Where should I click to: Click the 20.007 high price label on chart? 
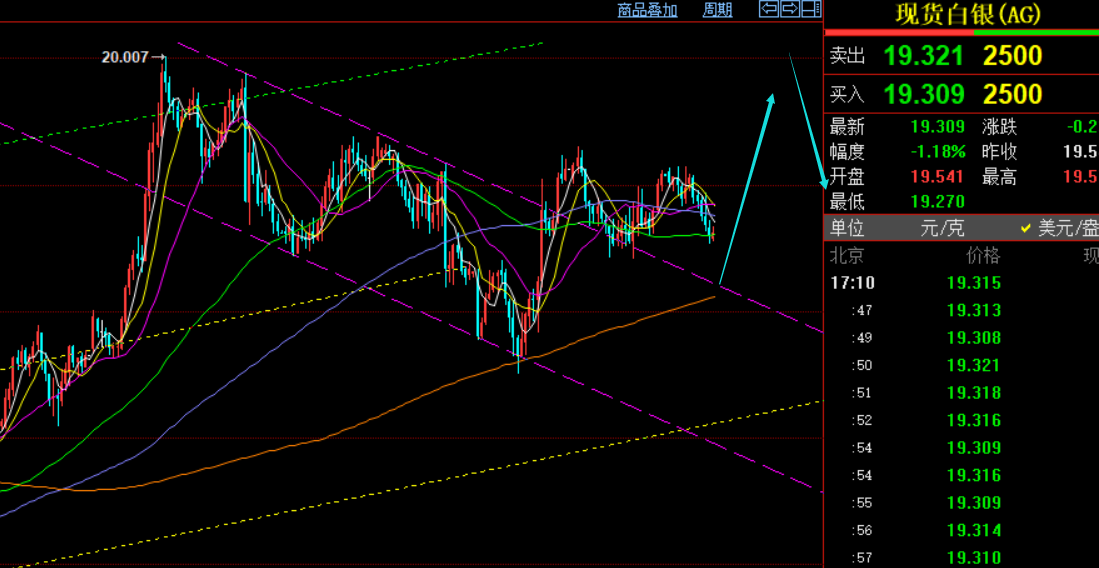(x=125, y=58)
